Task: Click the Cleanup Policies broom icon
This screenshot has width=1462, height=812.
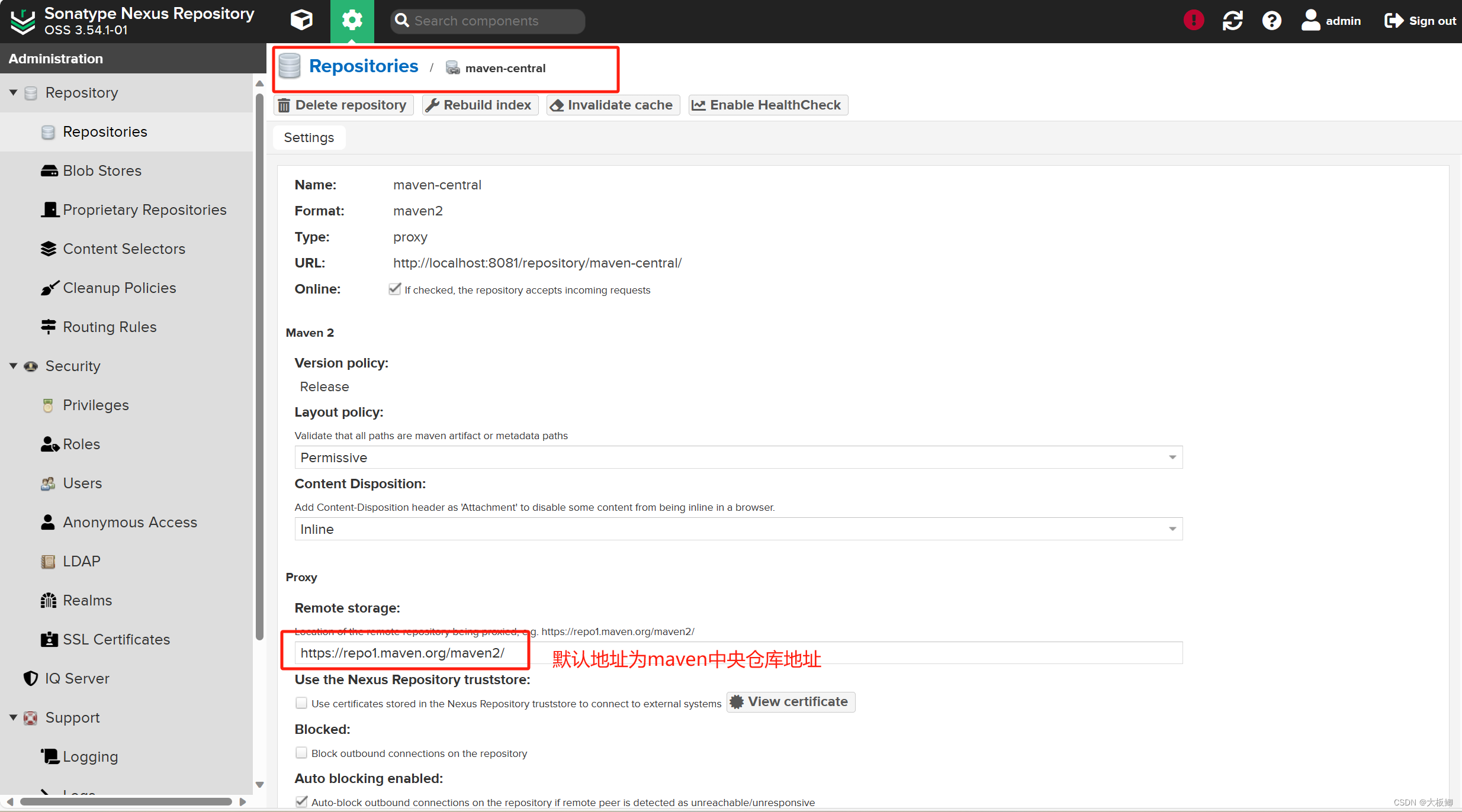Action: (x=50, y=288)
